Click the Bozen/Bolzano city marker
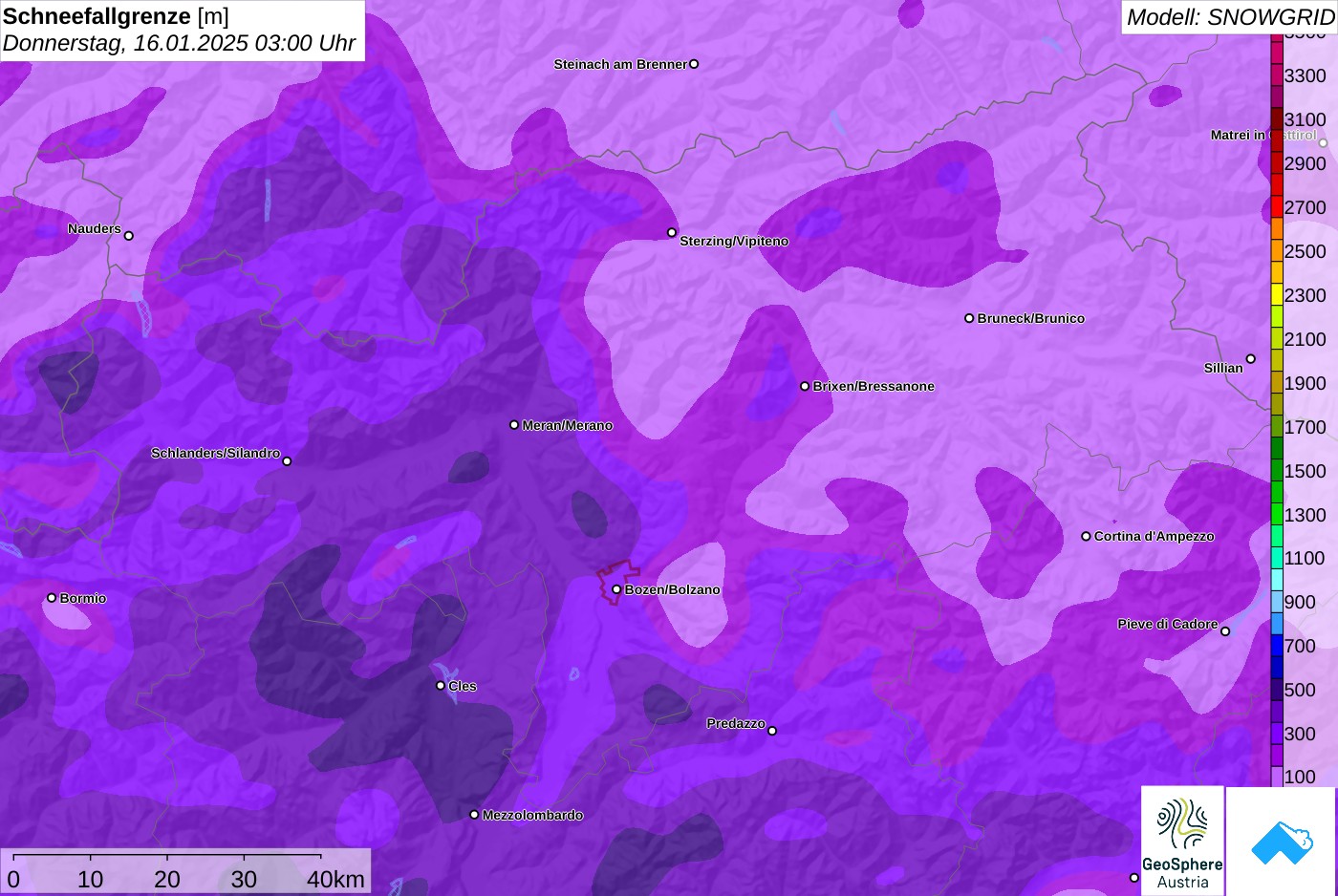 click(x=616, y=589)
